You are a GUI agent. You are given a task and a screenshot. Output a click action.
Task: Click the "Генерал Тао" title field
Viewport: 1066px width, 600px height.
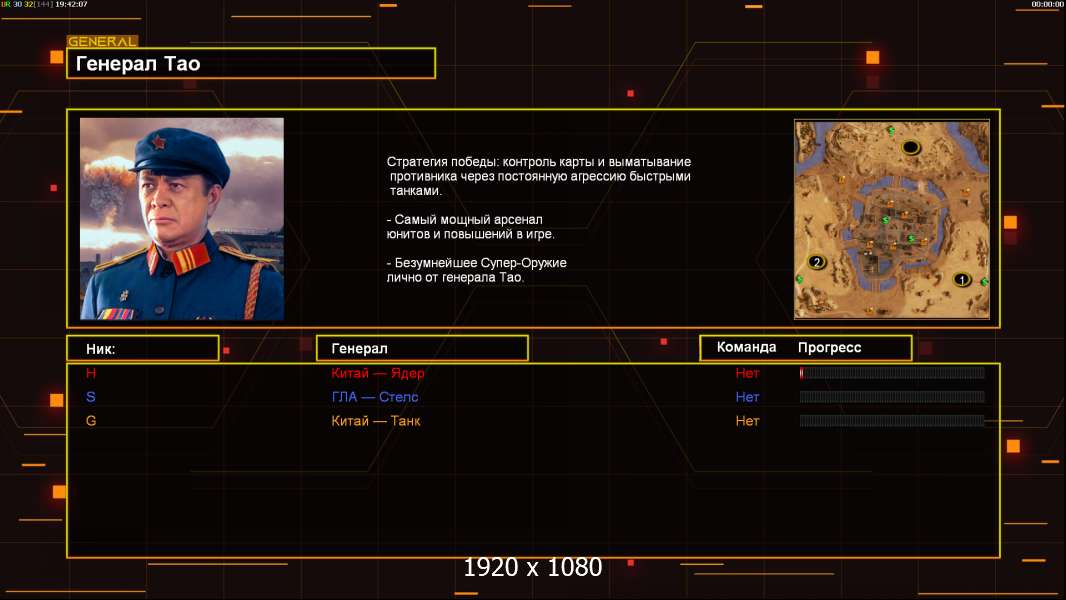pos(251,63)
